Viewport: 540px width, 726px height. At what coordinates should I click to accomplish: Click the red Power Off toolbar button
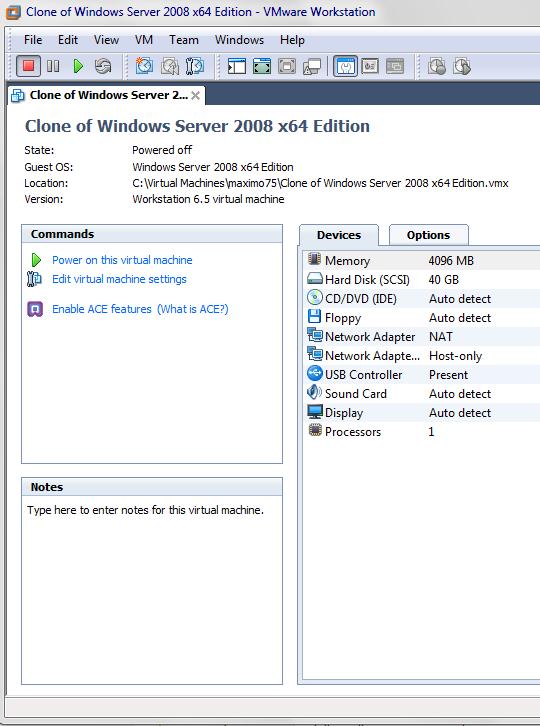point(28,66)
